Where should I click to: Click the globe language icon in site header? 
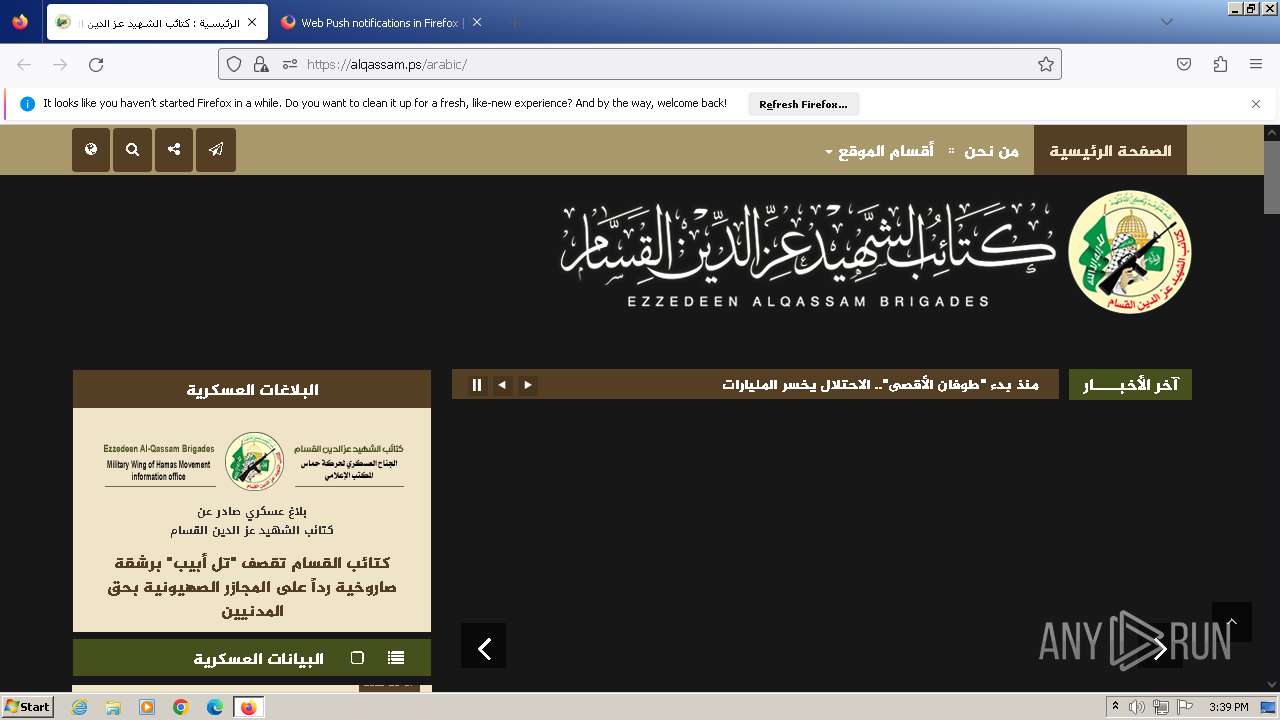(x=91, y=150)
